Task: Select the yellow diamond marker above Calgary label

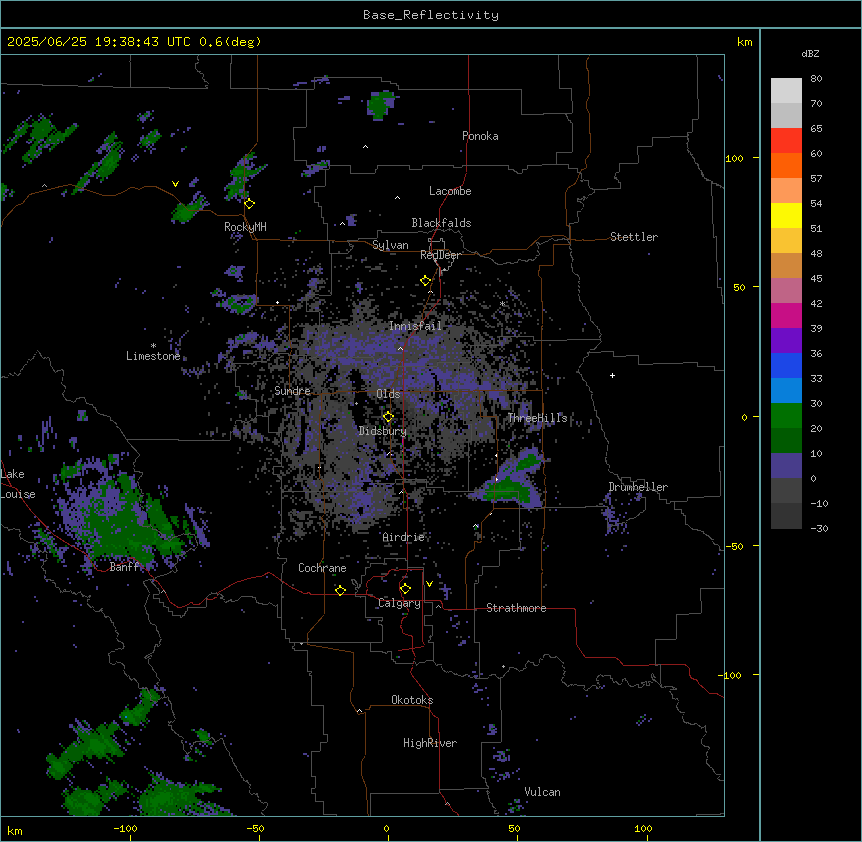Action: tap(405, 589)
